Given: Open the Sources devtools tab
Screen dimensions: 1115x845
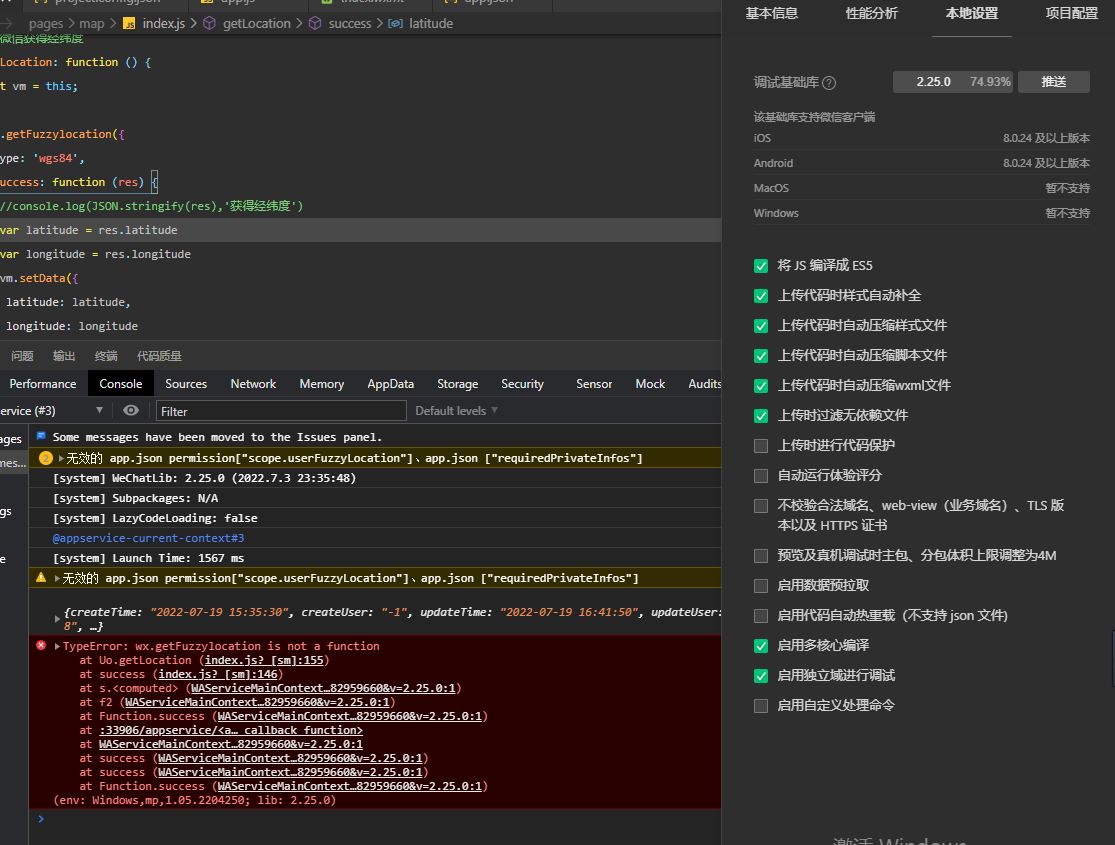Looking at the screenshot, I should click(x=186, y=383).
